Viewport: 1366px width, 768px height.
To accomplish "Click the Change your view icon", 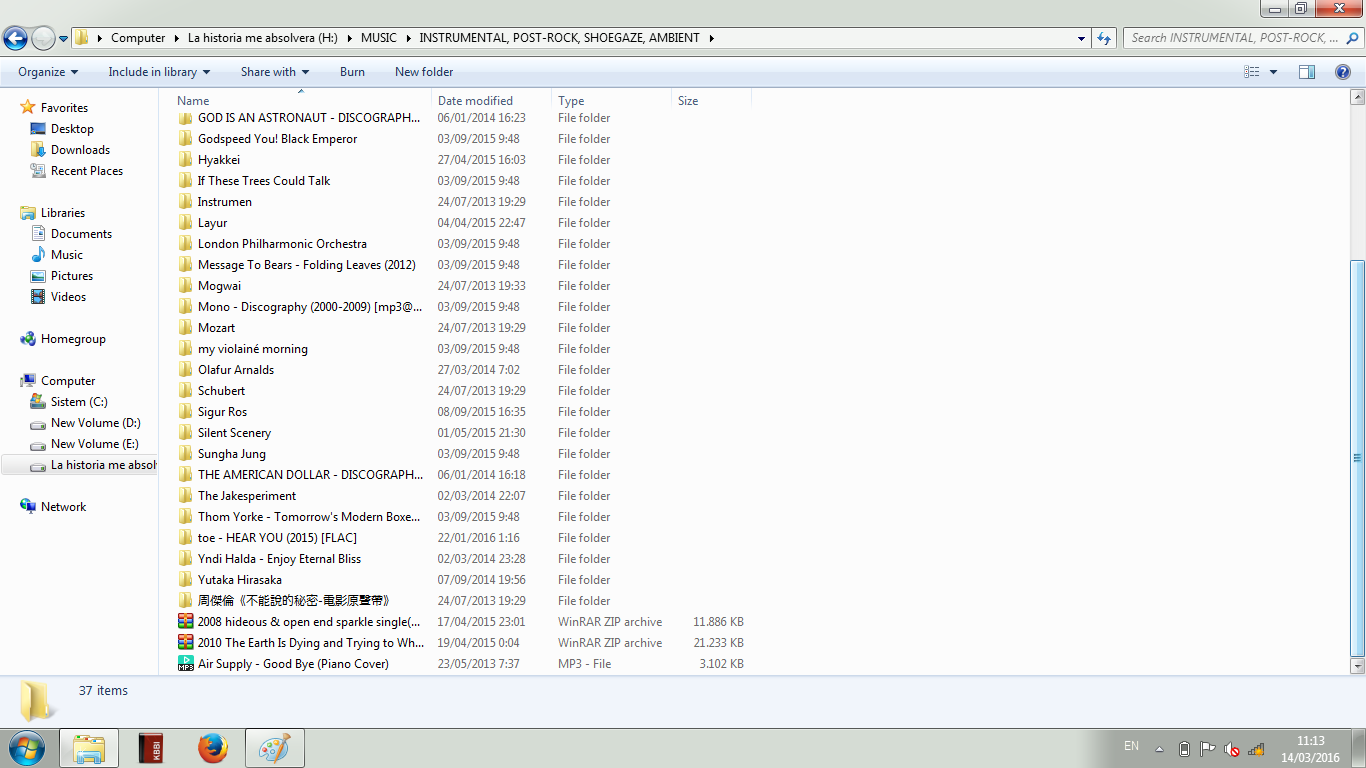I will pyautogui.click(x=1251, y=72).
